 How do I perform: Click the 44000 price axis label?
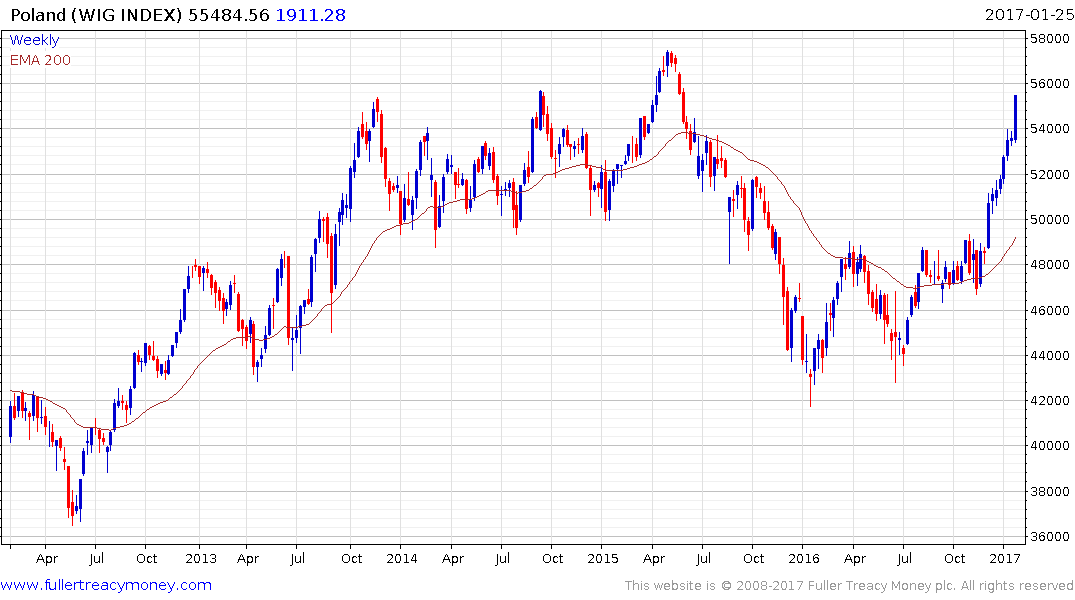[x=1050, y=355]
